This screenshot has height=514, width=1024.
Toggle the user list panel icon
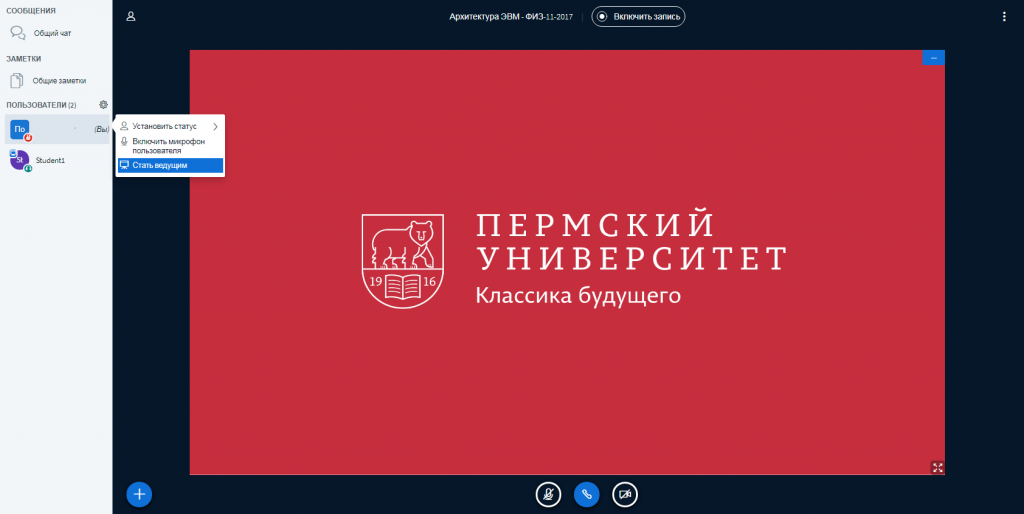click(x=131, y=16)
